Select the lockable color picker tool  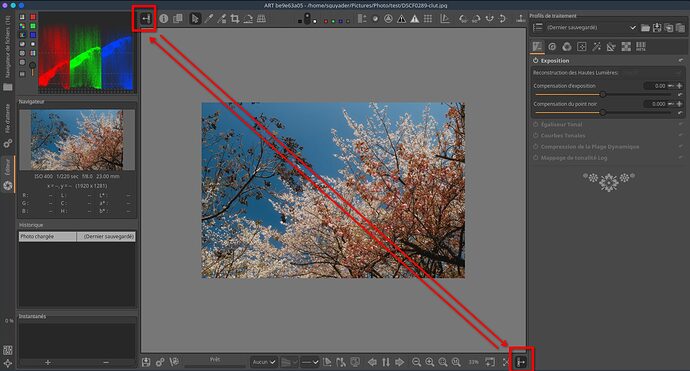tap(222, 19)
